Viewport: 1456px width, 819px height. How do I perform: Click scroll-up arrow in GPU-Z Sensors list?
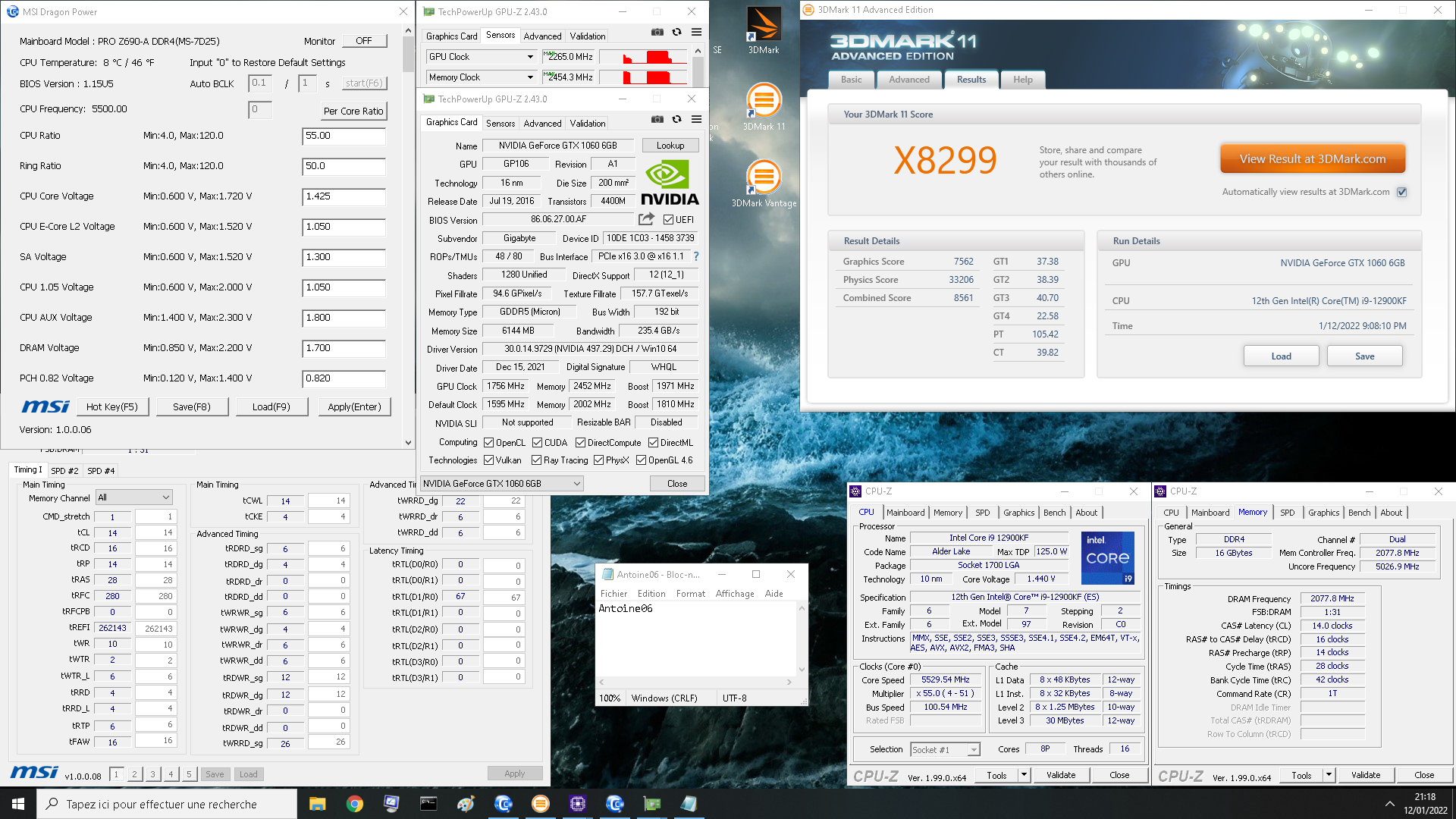coord(698,52)
